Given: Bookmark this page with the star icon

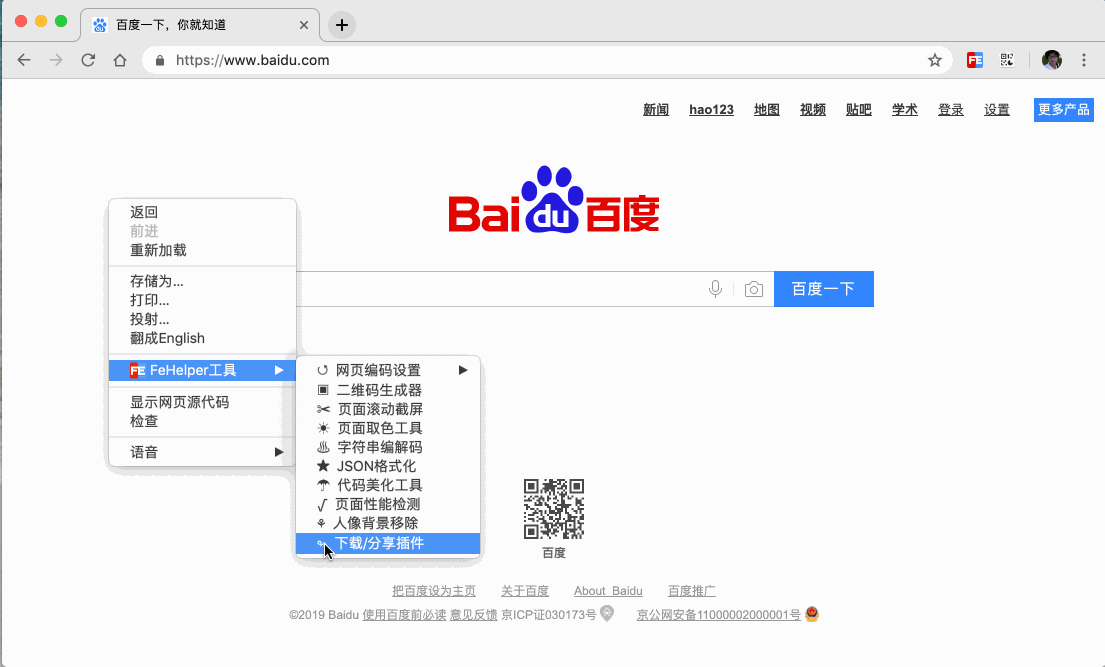Looking at the screenshot, I should pos(934,60).
